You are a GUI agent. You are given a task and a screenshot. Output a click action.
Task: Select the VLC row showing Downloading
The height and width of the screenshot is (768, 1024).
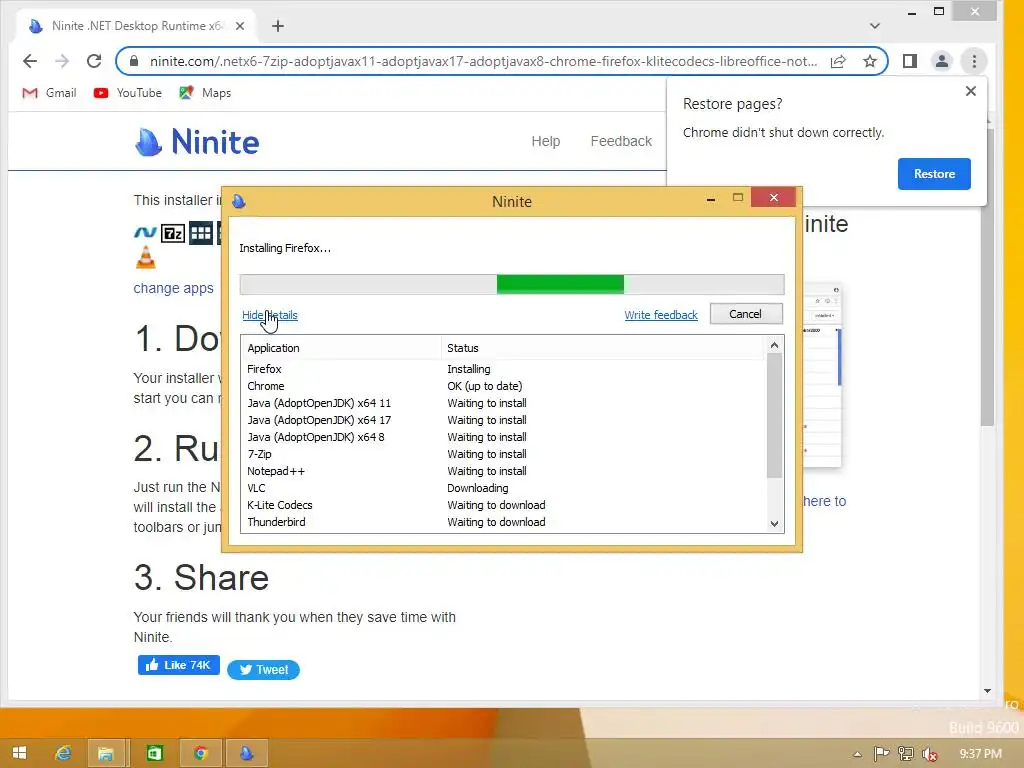[503, 488]
